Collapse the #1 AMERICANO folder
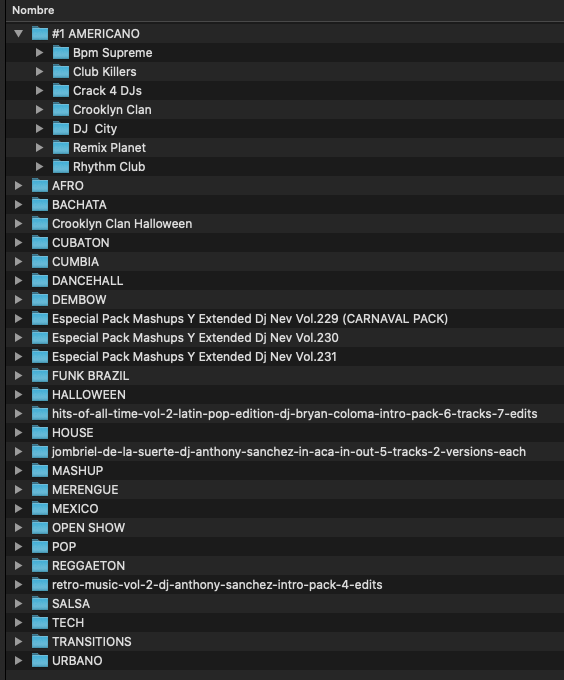 click(x=18, y=33)
